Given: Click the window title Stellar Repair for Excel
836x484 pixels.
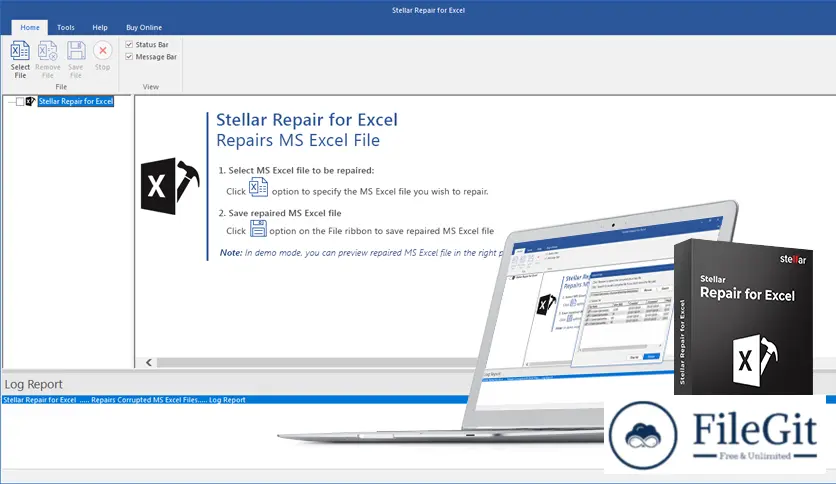Looking at the screenshot, I should coord(429,10).
